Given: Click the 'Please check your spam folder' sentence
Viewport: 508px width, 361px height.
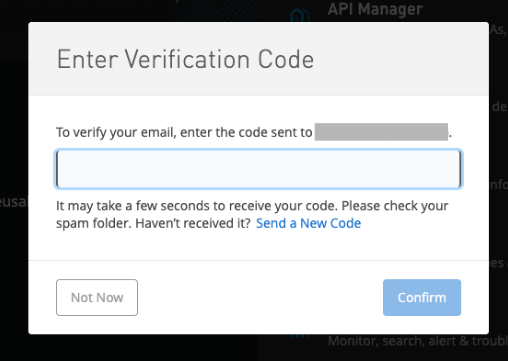Looking at the screenshot, I should [x=252, y=215].
